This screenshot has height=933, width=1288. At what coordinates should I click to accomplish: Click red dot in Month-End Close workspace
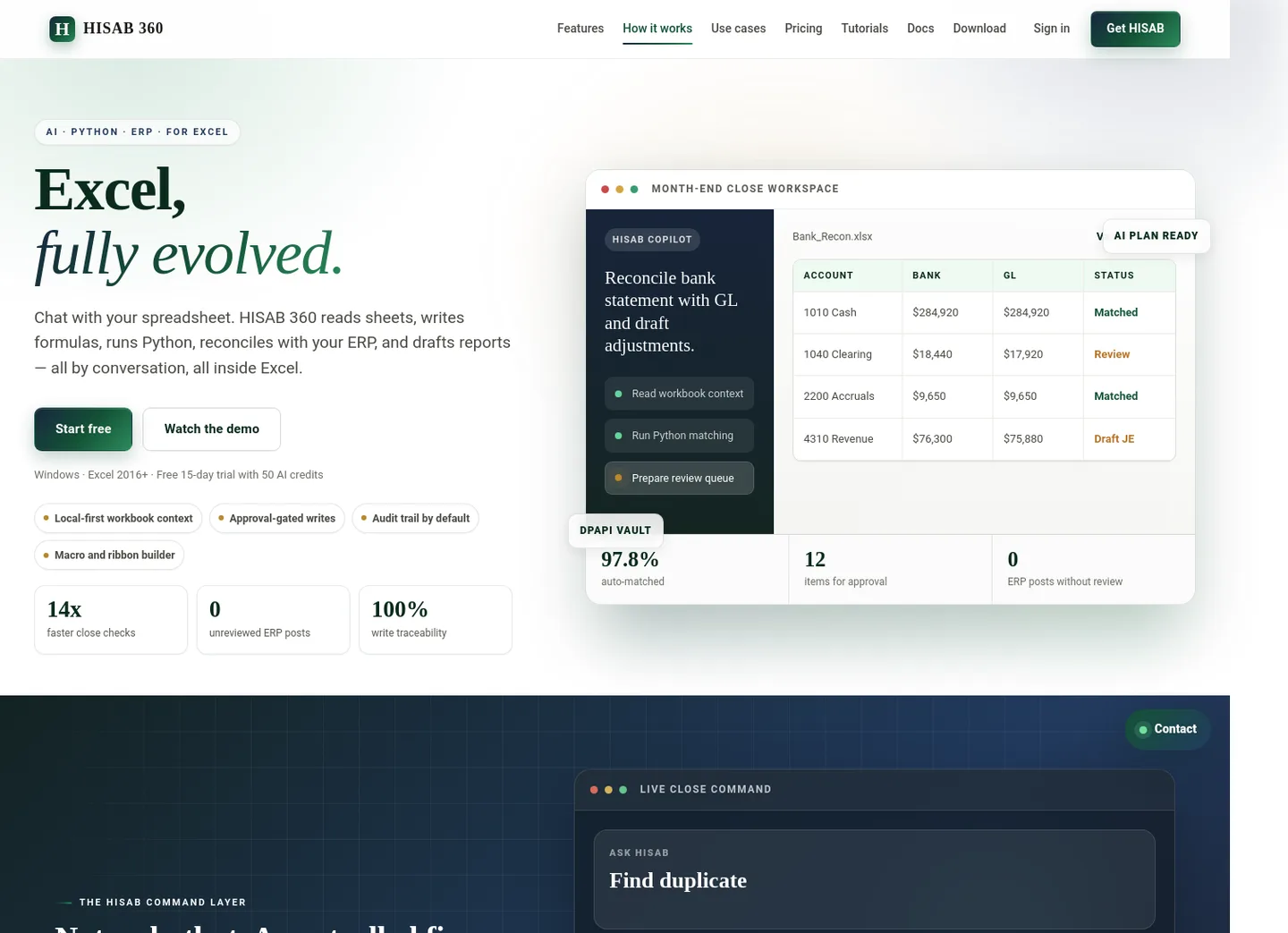click(606, 189)
